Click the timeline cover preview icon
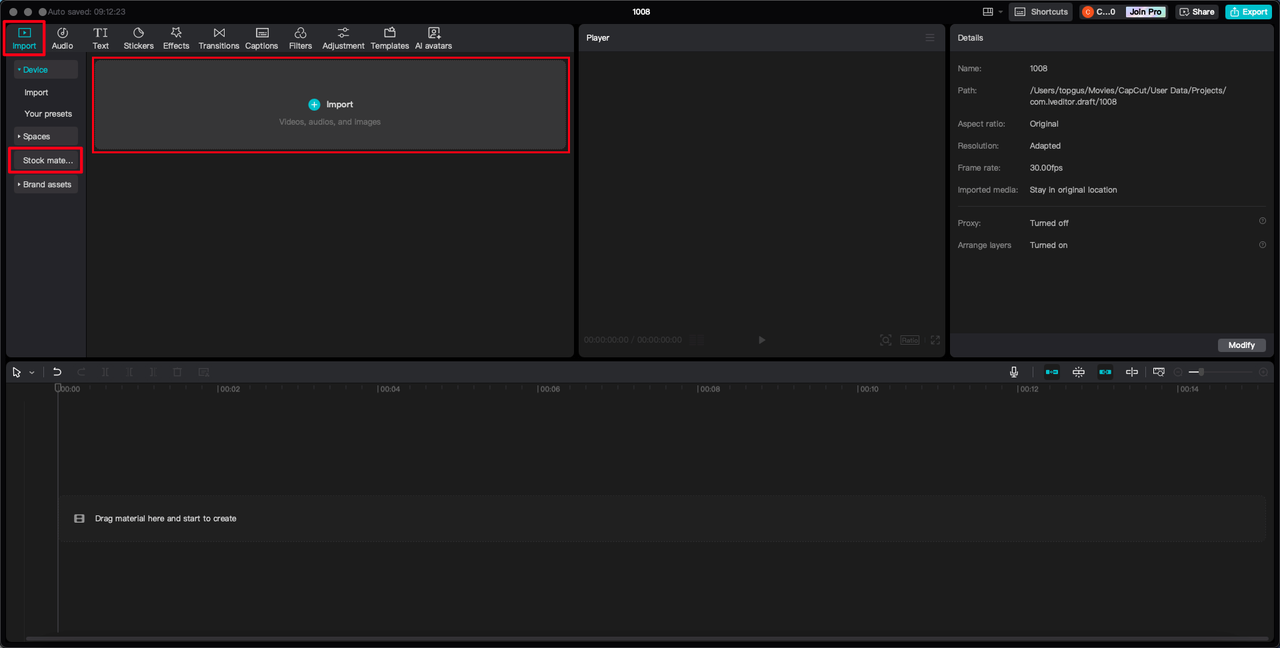Image resolution: width=1280 pixels, height=648 pixels. point(1159,372)
